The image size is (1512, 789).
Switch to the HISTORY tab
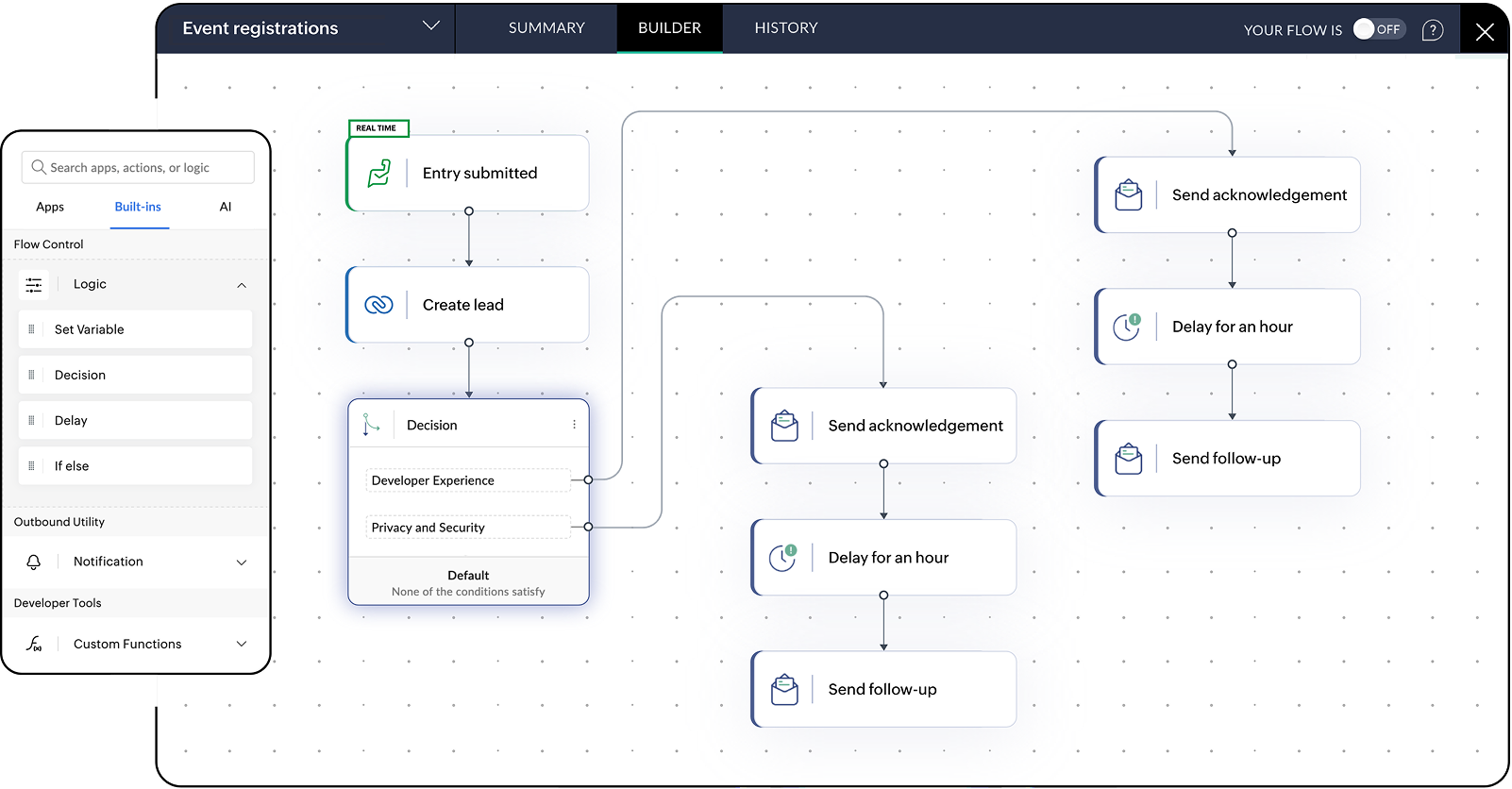(786, 28)
